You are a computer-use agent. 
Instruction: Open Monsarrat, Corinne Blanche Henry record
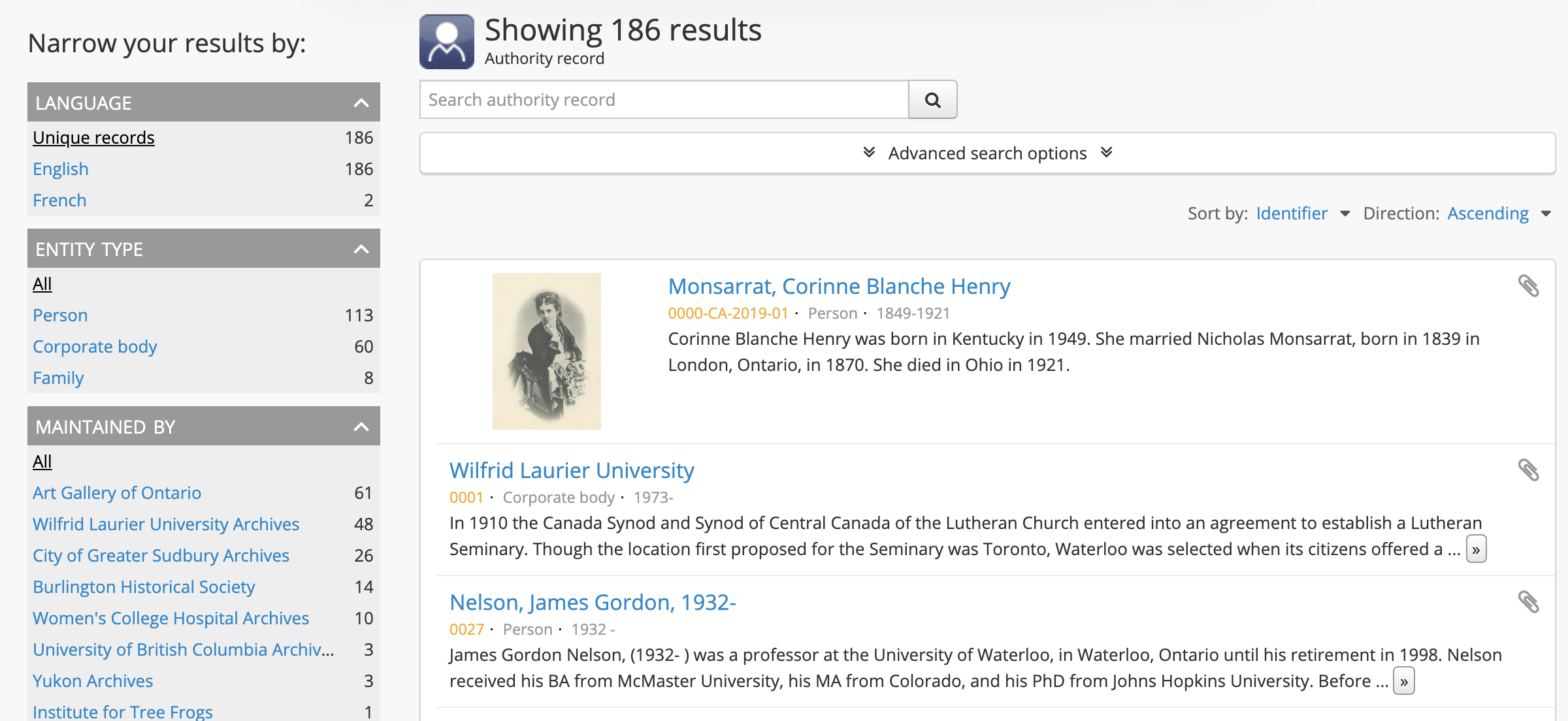839,287
